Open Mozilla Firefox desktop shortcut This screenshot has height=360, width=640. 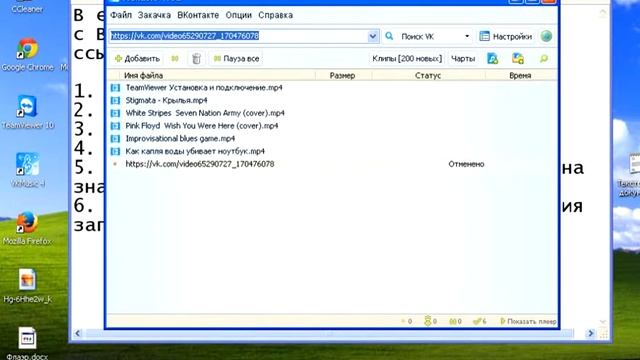[x=27, y=229]
